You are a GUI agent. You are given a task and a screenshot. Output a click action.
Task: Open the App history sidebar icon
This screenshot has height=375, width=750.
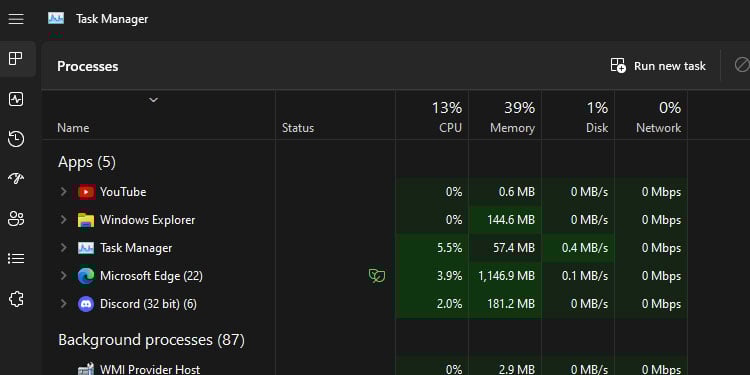coord(16,139)
